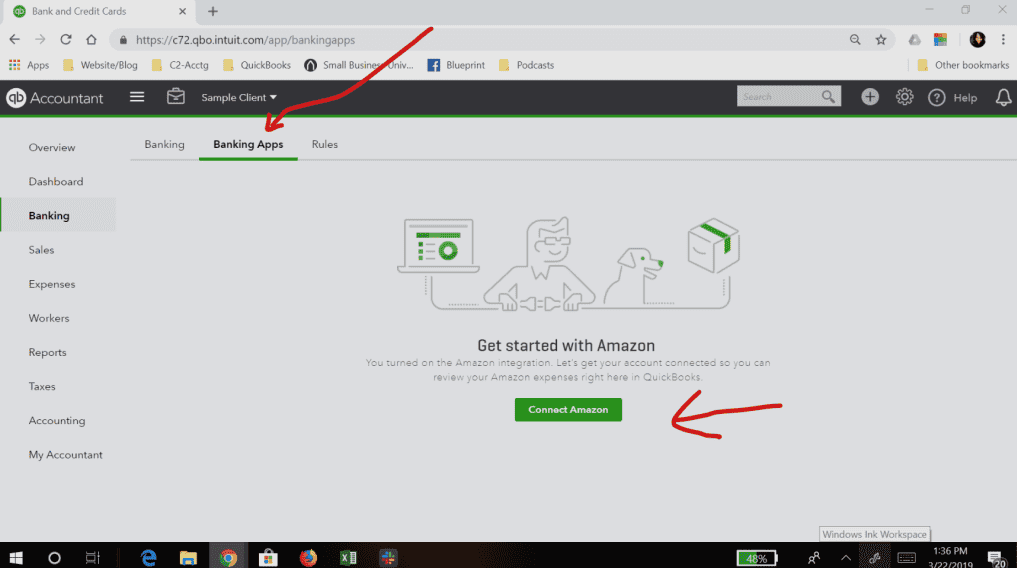Click the Connect Amazon button
The height and width of the screenshot is (568, 1017).
point(568,410)
